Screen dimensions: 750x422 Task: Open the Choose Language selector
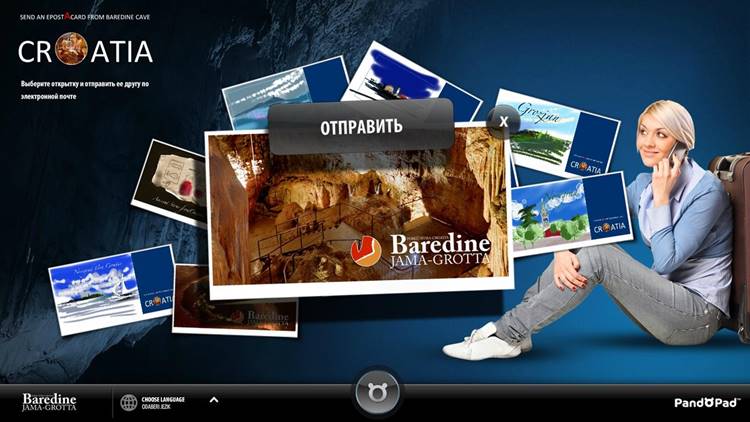click(x=163, y=403)
